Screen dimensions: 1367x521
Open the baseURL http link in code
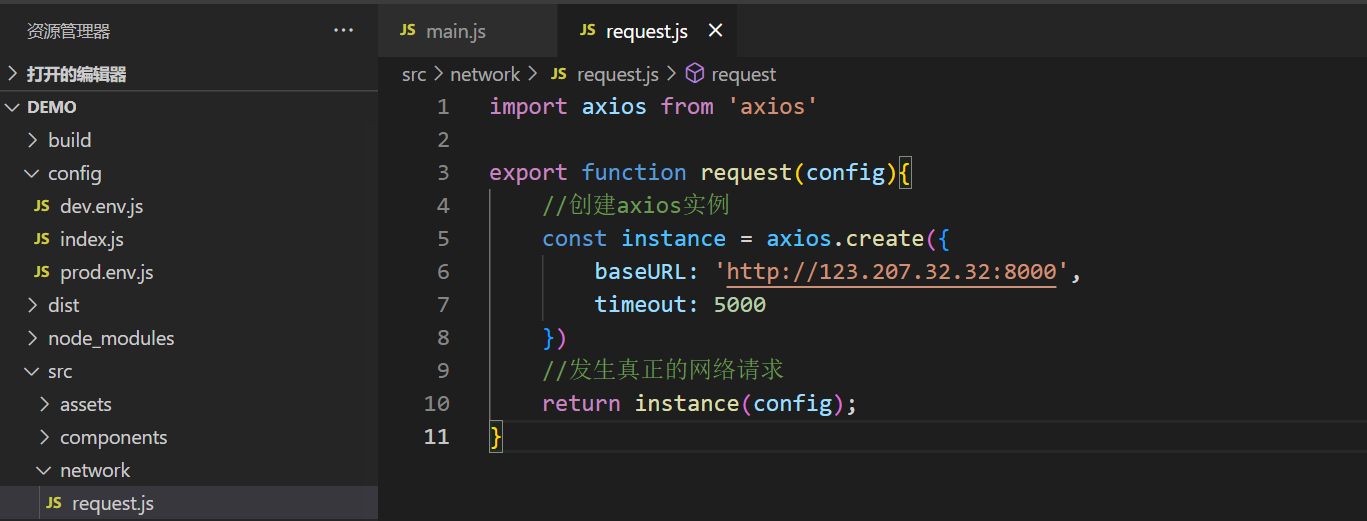pyautogui.click(x=891, y=272)
